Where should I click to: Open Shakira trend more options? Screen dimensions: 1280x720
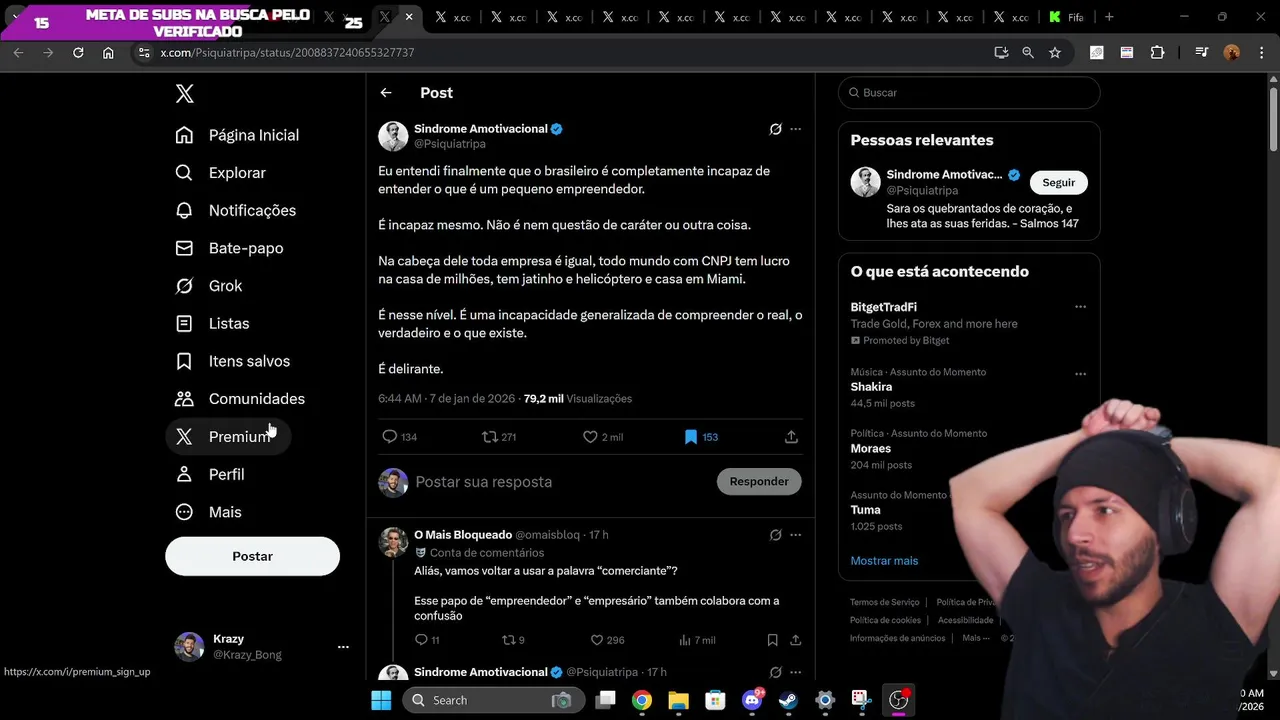click(x=1080, y=374)
